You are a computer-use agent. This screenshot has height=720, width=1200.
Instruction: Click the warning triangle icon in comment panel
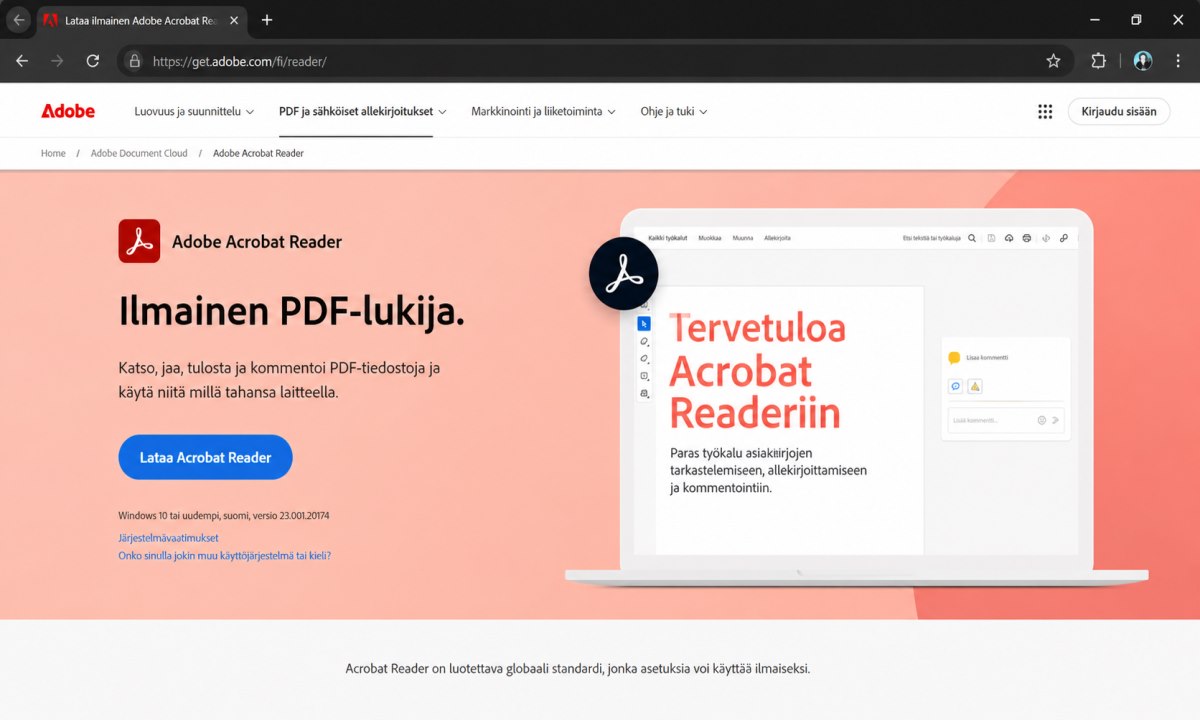(975, 386)
